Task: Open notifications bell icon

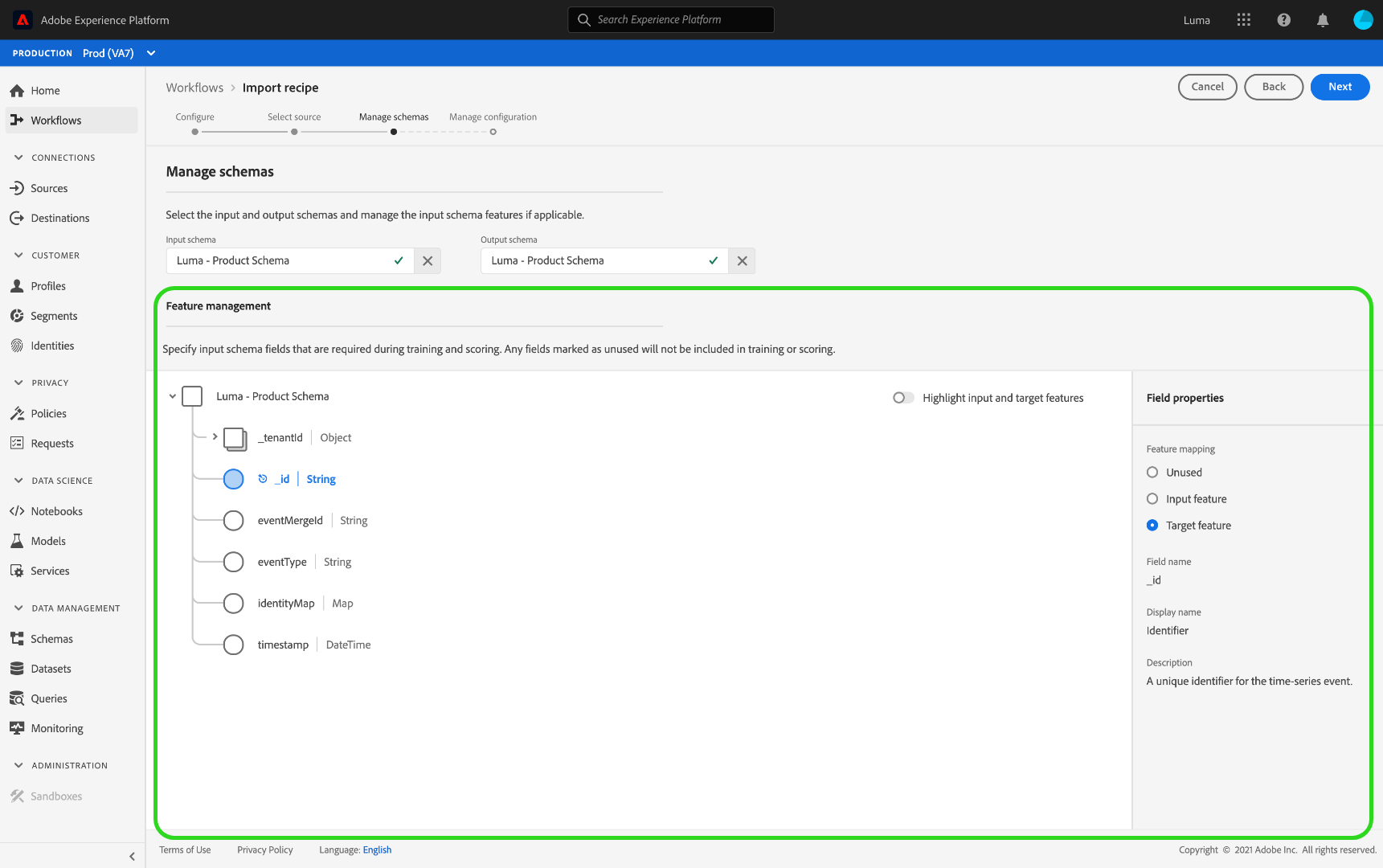Action: pyautogui.click(x=1323, y=20)
